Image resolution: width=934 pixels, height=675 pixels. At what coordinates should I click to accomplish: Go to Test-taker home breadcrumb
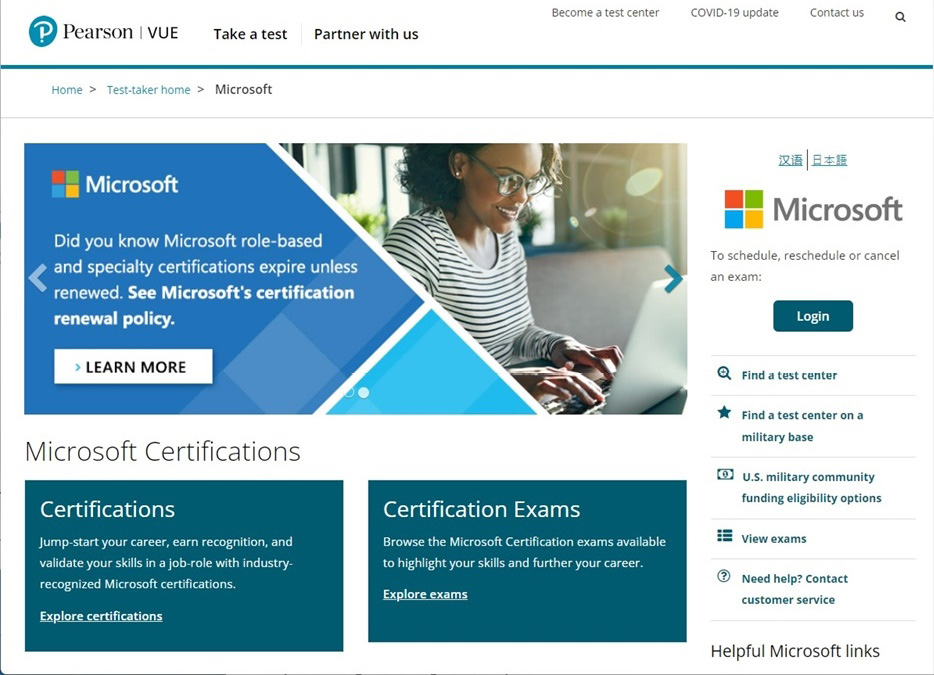tap(148, 90)
